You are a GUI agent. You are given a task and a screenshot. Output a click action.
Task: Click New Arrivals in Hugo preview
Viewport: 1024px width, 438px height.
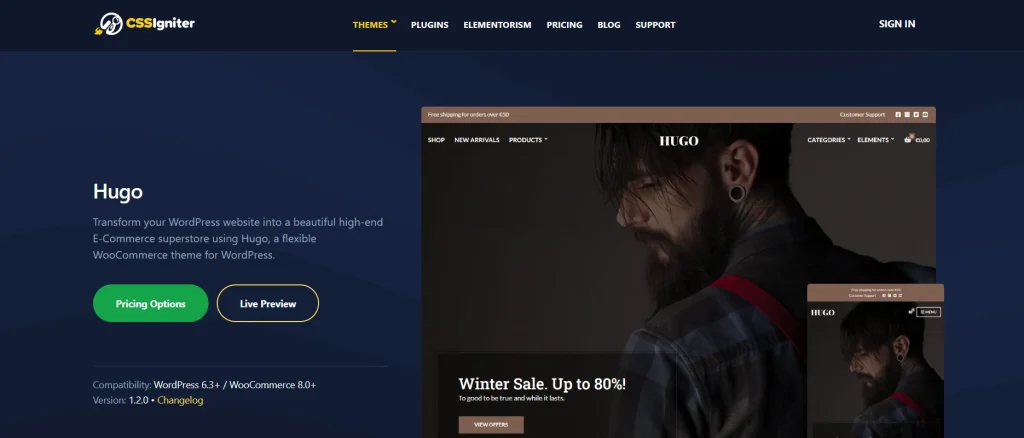477,140
